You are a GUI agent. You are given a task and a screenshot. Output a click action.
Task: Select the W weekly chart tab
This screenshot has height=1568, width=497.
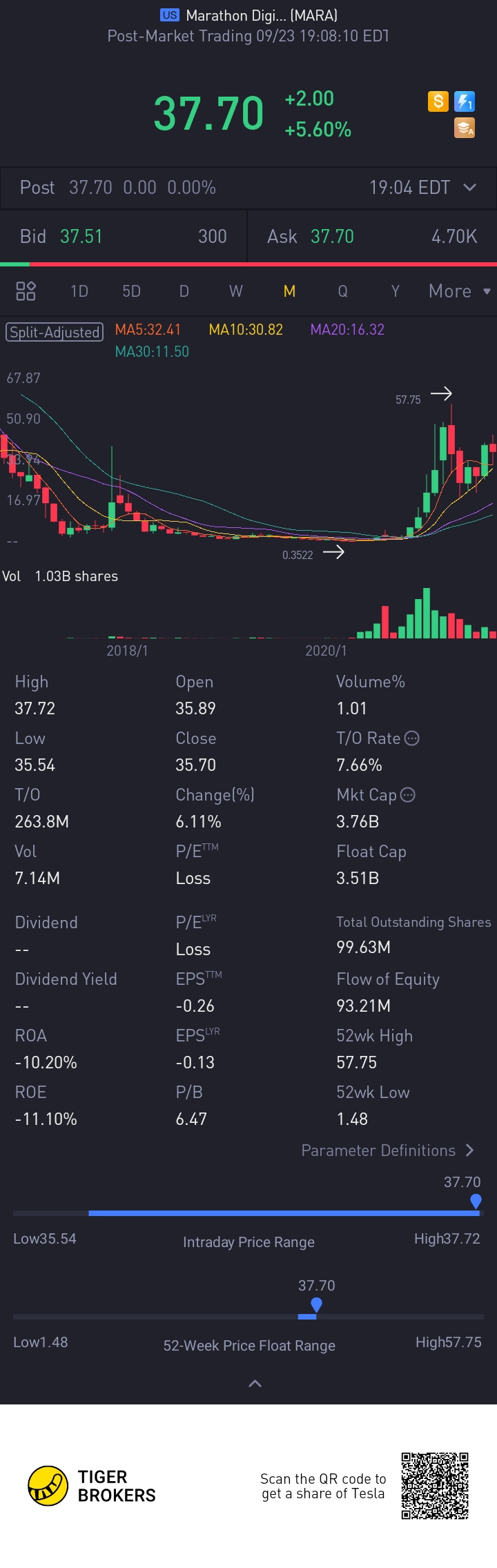click(236, 291)
